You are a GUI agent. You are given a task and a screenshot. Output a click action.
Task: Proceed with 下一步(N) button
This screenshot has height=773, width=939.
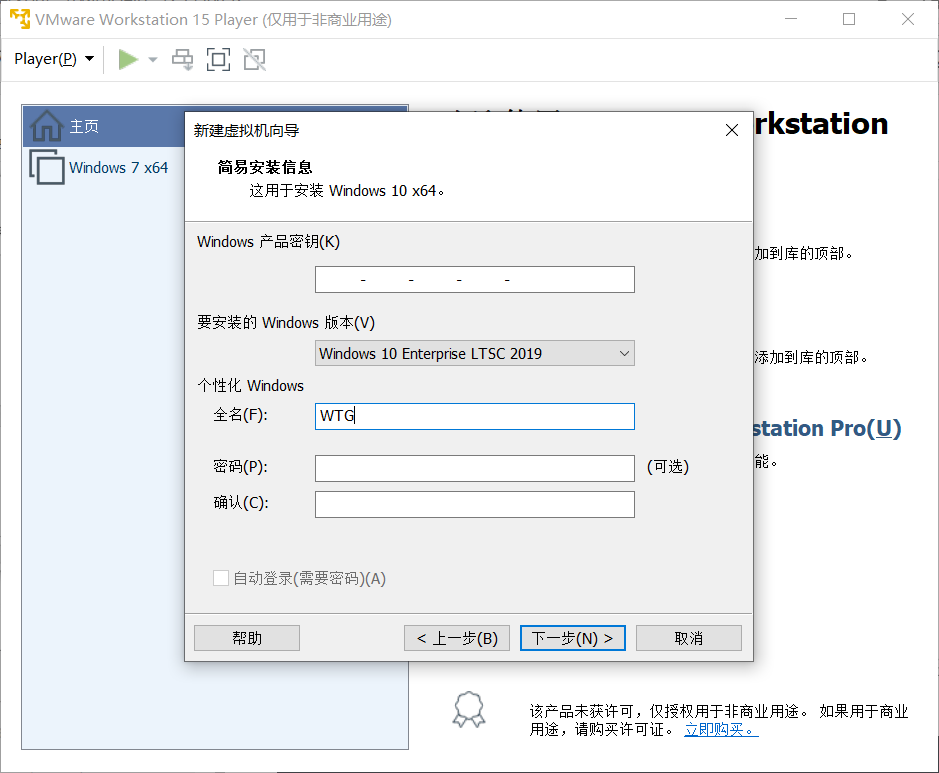pos(573,638)
